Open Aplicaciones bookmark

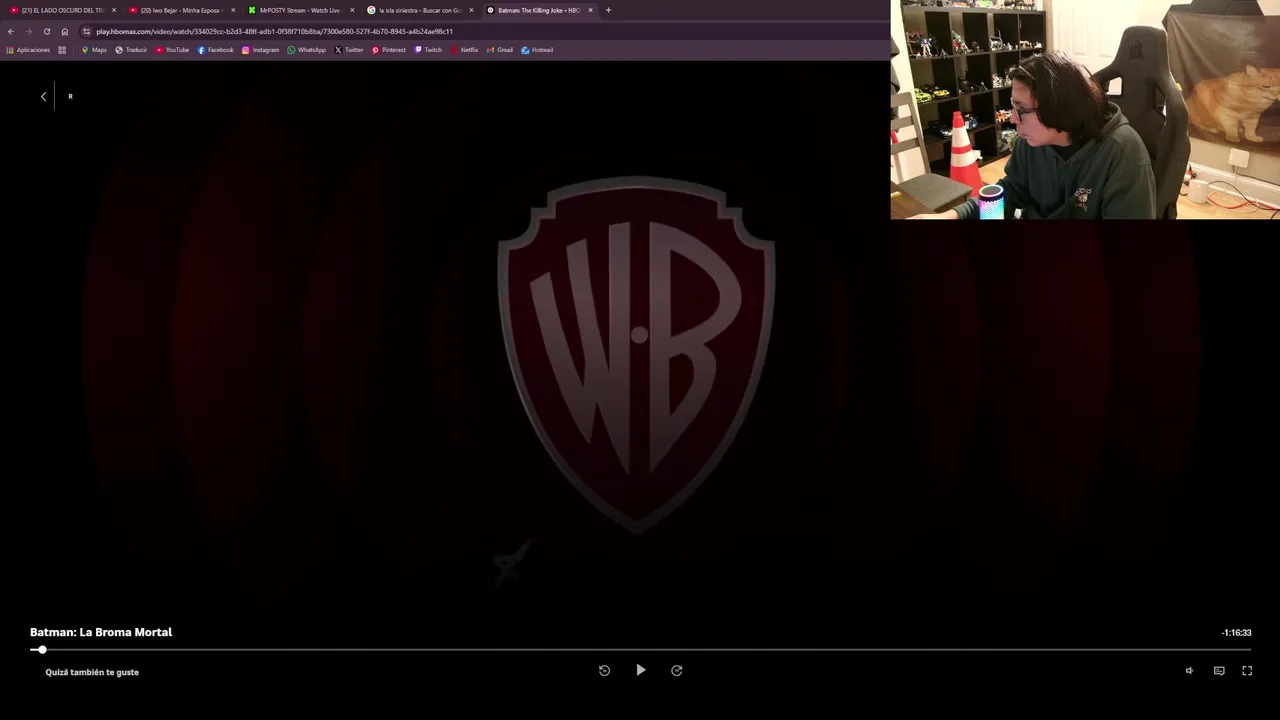tap(28, 50)
